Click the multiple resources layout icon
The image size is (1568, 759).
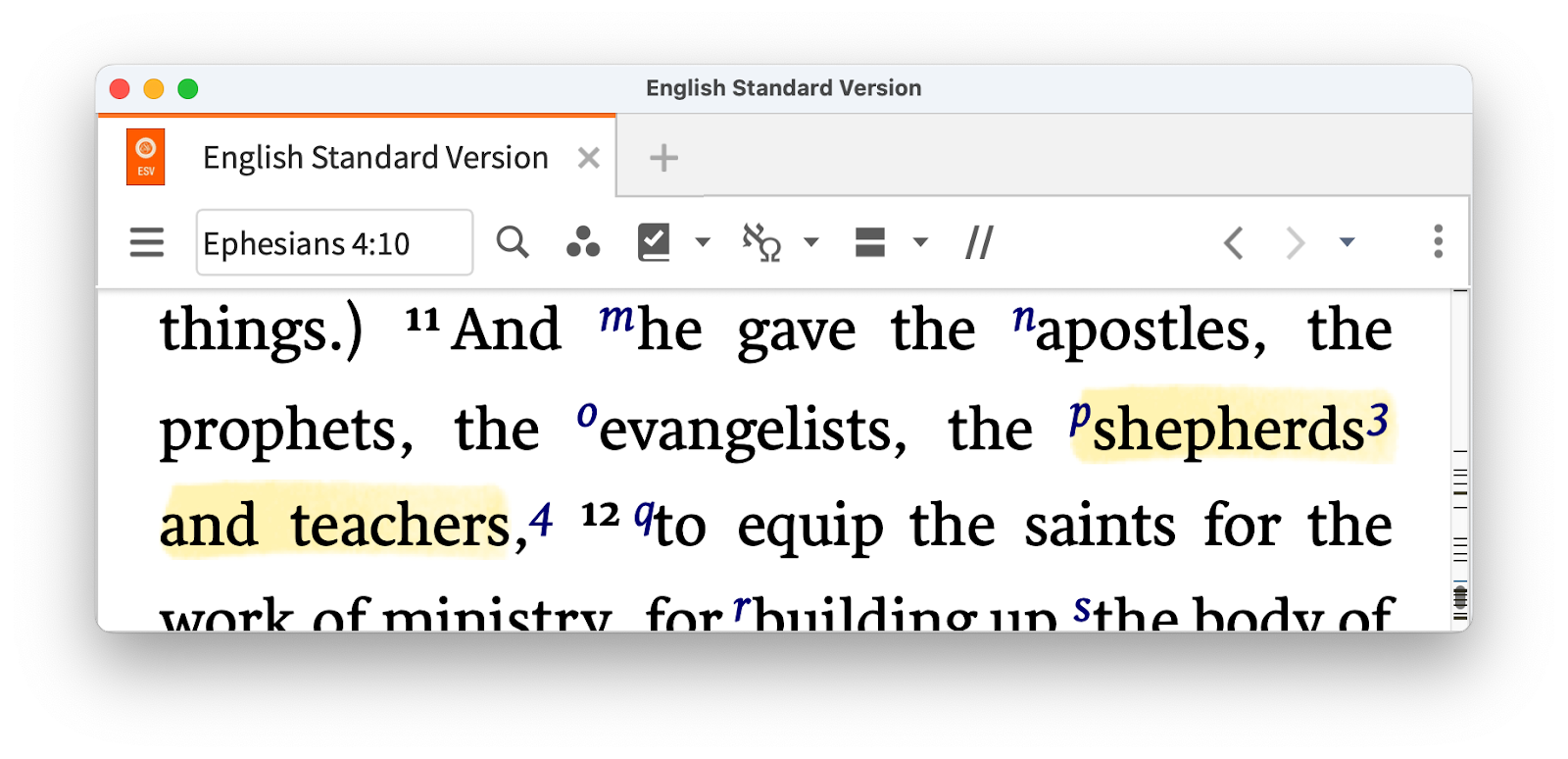870,242
